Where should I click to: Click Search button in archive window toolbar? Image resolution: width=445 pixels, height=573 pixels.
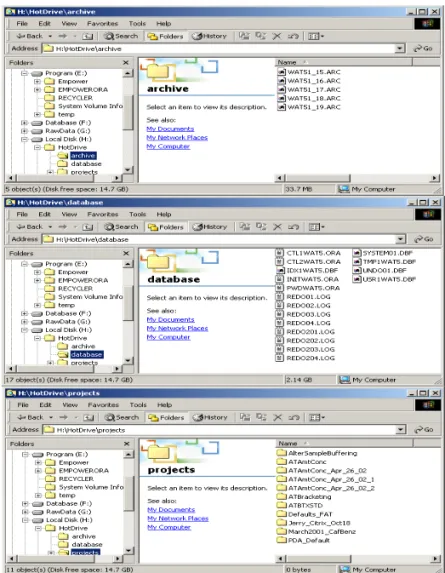click(x=121, y=36)
